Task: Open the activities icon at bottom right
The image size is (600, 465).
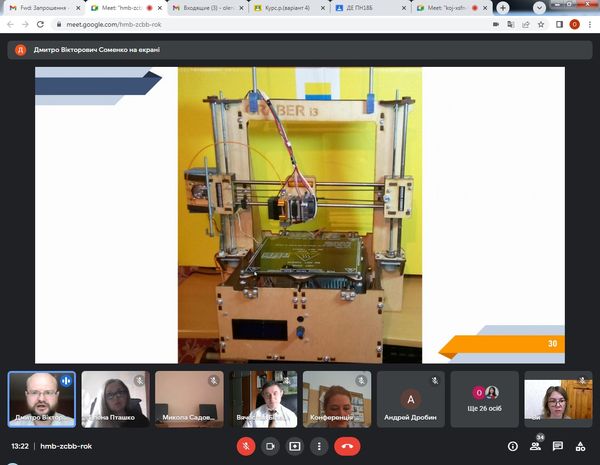Action: tap(581, 446)
